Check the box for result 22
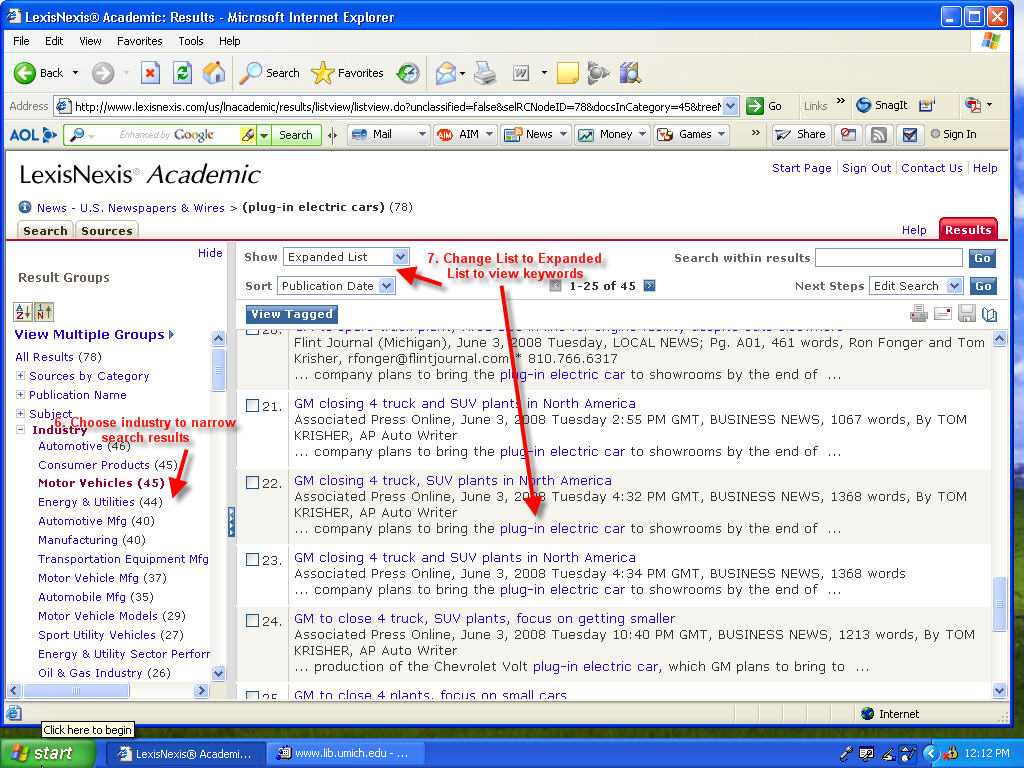Viewport: 1024px width, 768px height. click(253, 482)
